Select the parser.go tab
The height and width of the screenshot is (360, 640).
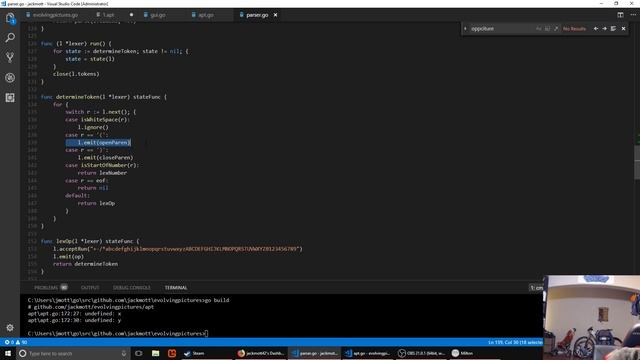pos(256,15)
